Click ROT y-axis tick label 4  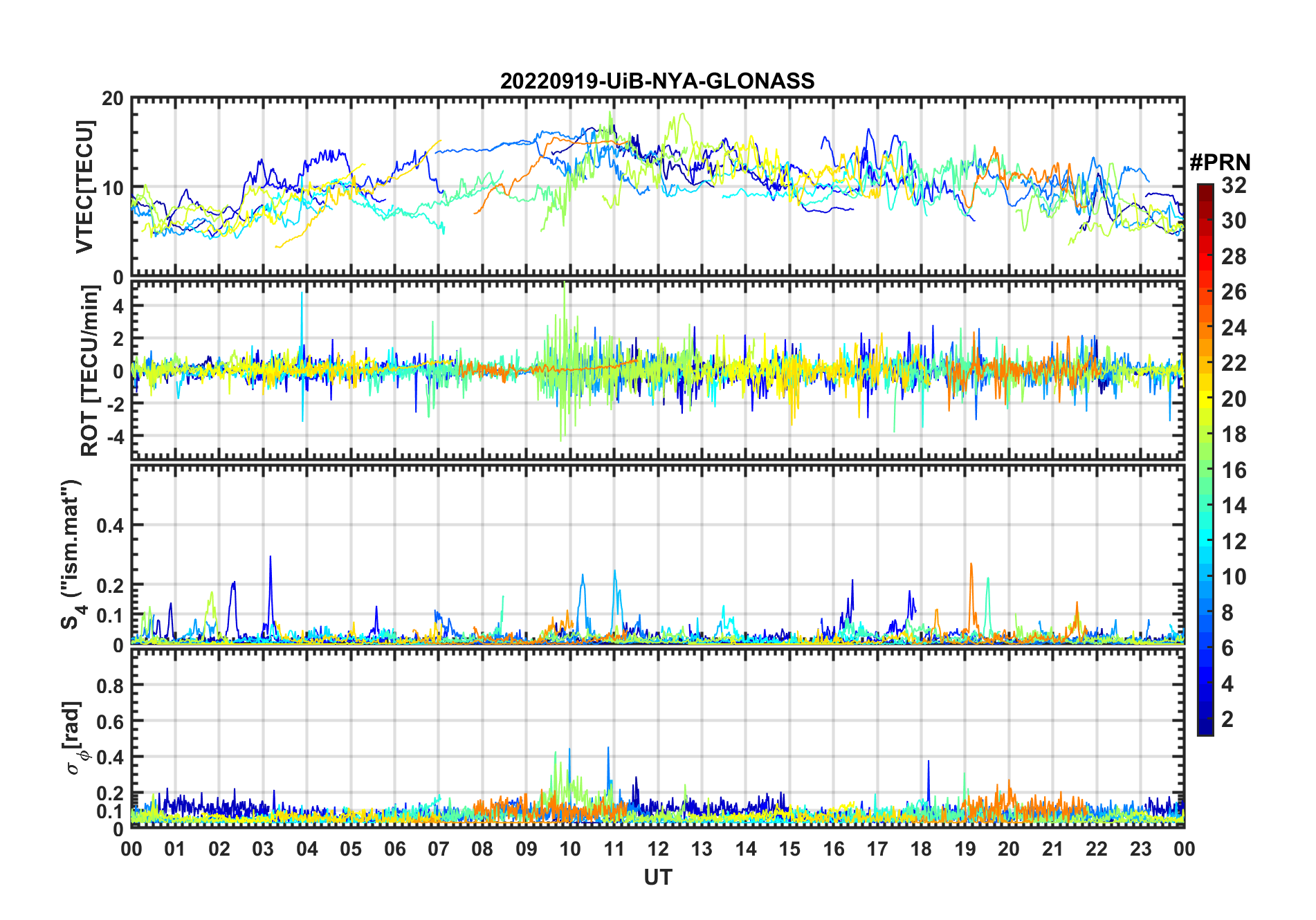coord(118,306)
